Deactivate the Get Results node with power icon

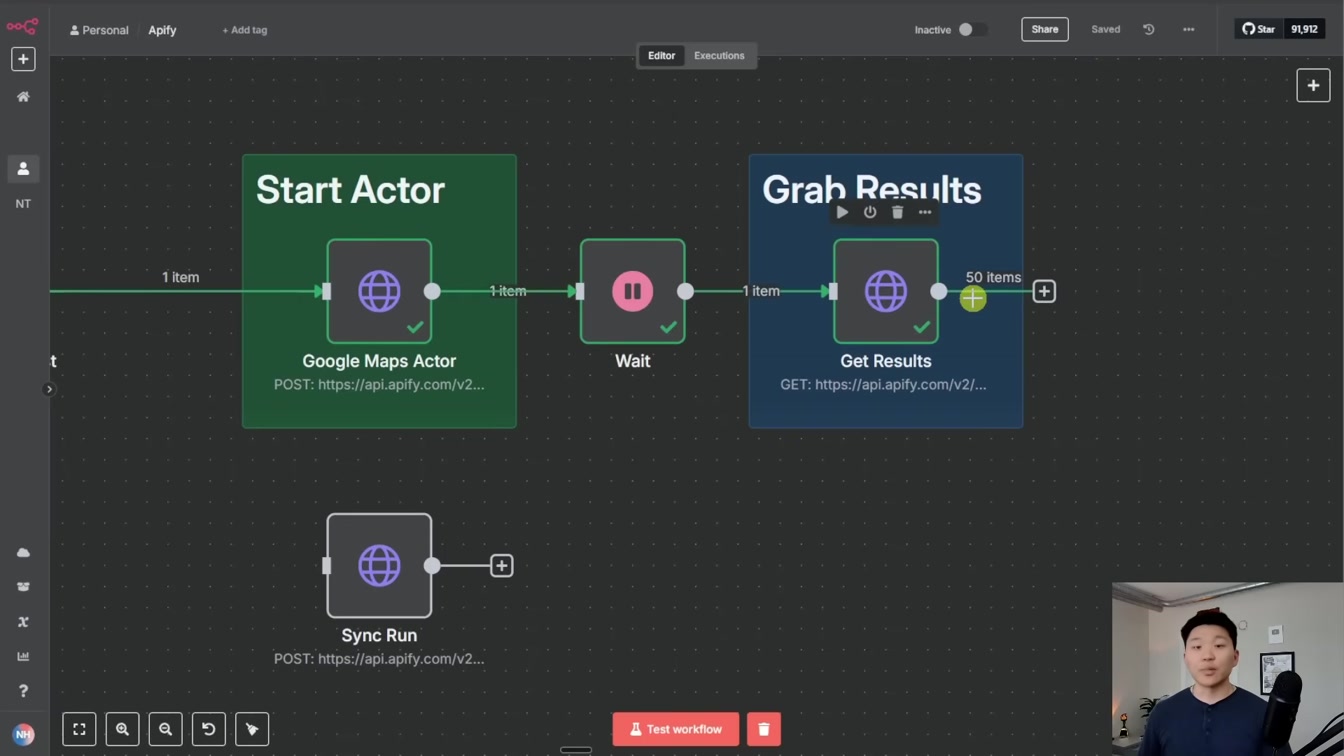[x=870, y=212]
